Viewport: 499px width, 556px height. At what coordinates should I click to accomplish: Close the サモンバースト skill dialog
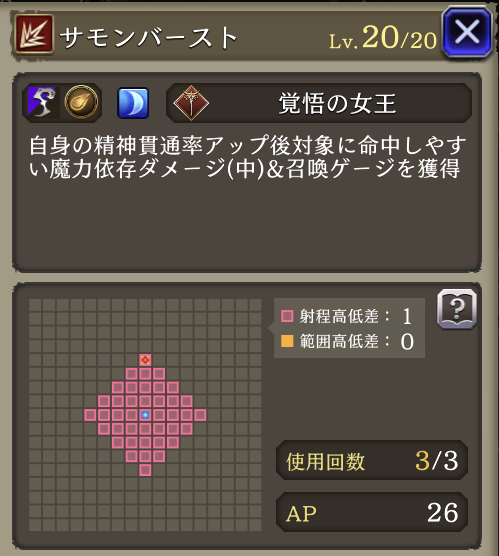467,32
